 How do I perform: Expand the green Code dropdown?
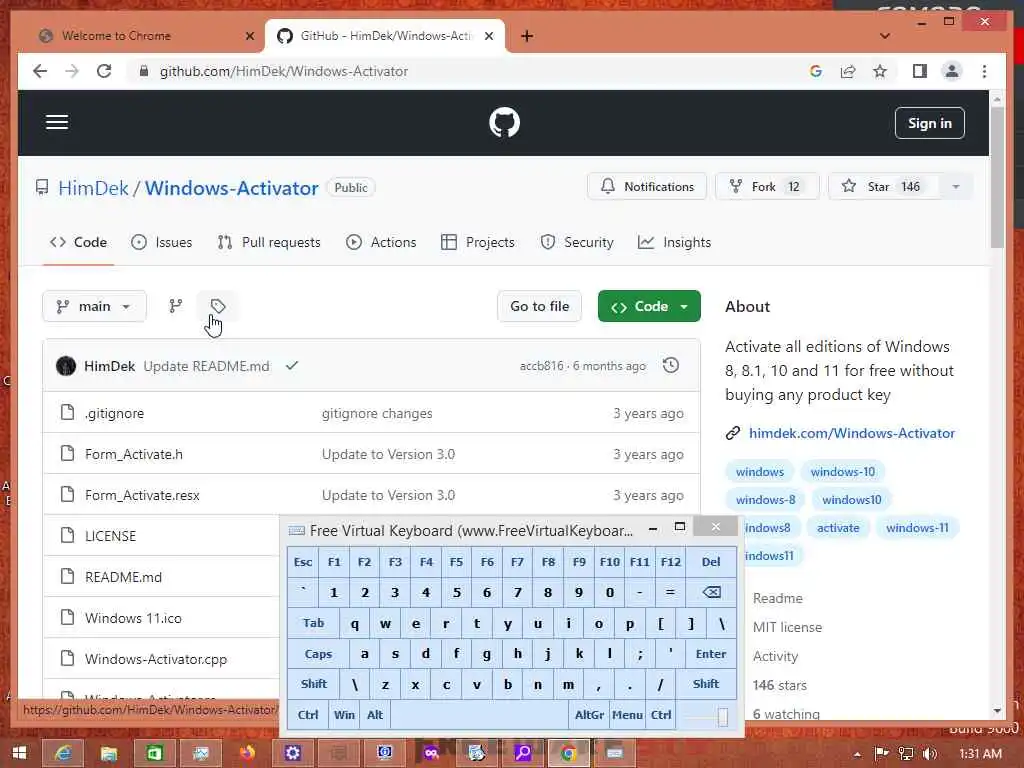click(649, 306)
